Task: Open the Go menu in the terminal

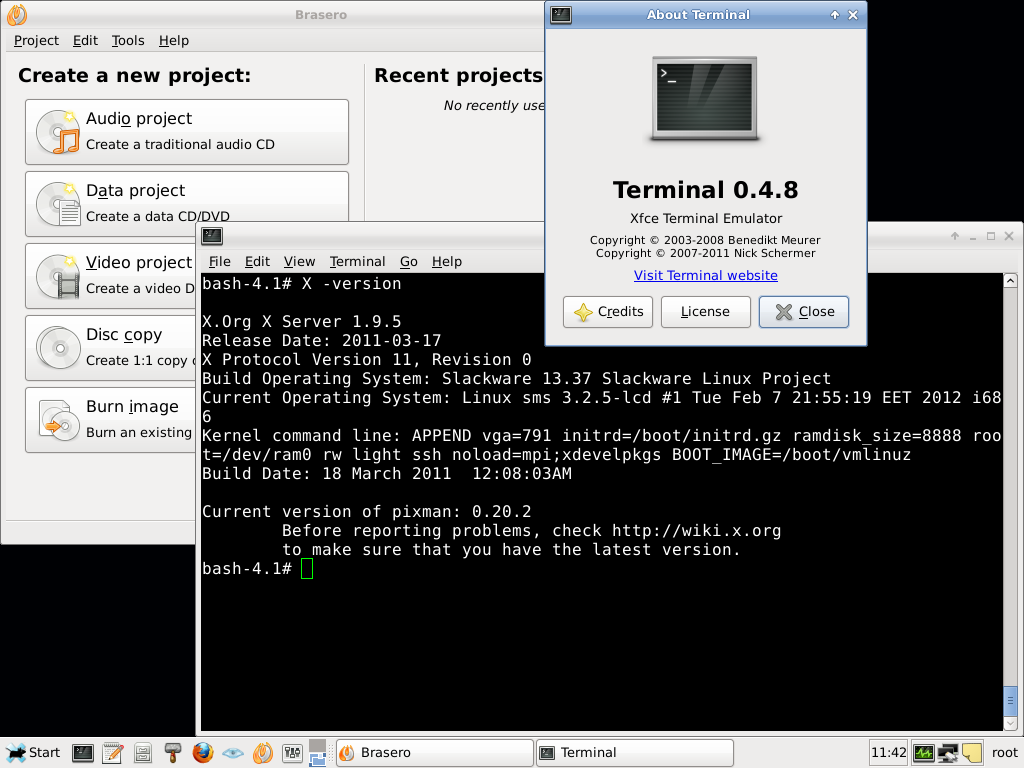Action: [x=408, y=261]
